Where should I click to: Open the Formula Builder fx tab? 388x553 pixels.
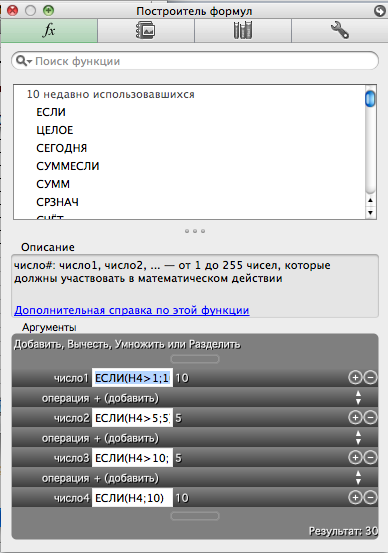pyautogui.click(x=49, y=31)
